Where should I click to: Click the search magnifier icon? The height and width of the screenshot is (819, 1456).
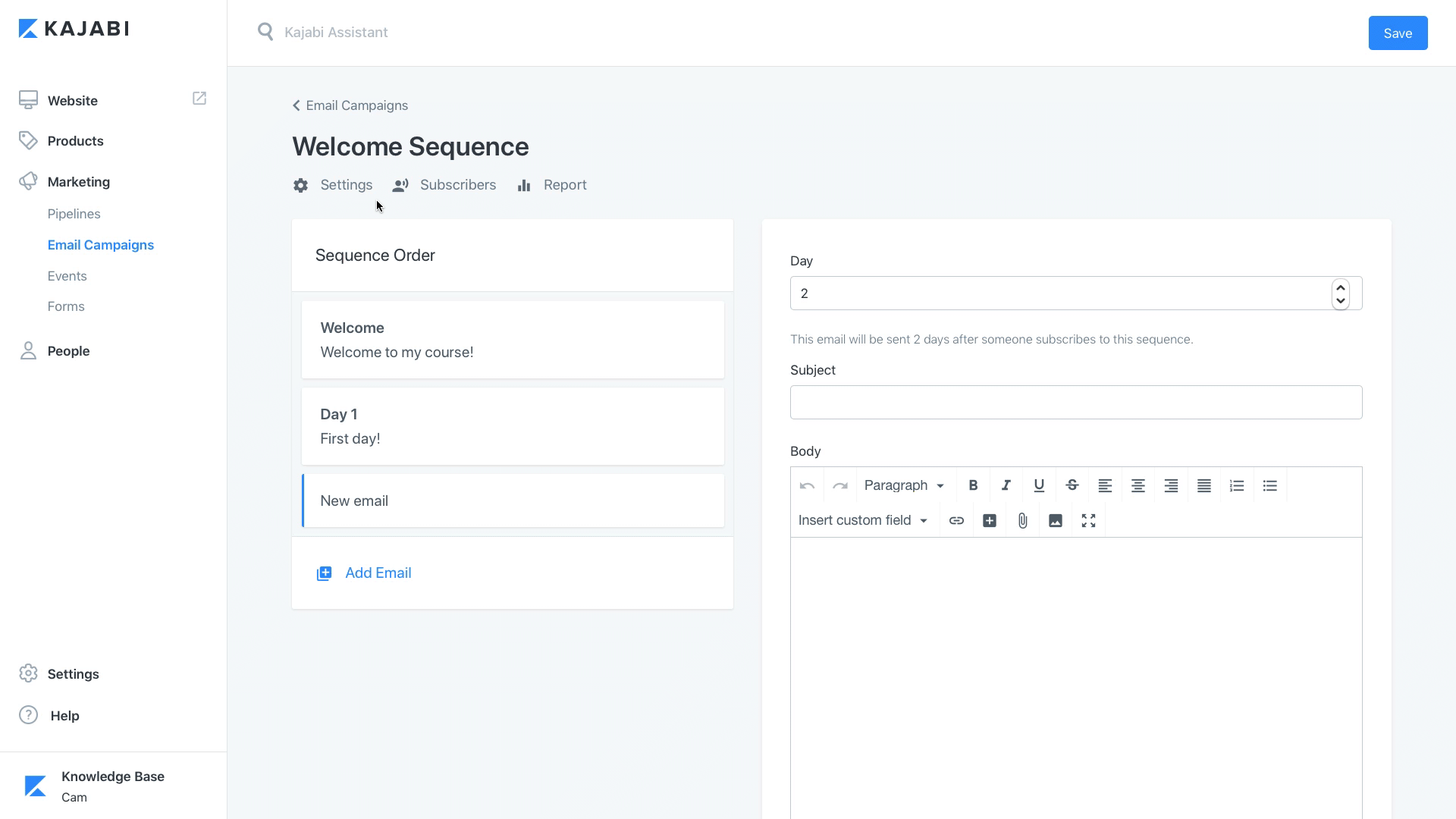pyautogui.click(x=265, y=32)
